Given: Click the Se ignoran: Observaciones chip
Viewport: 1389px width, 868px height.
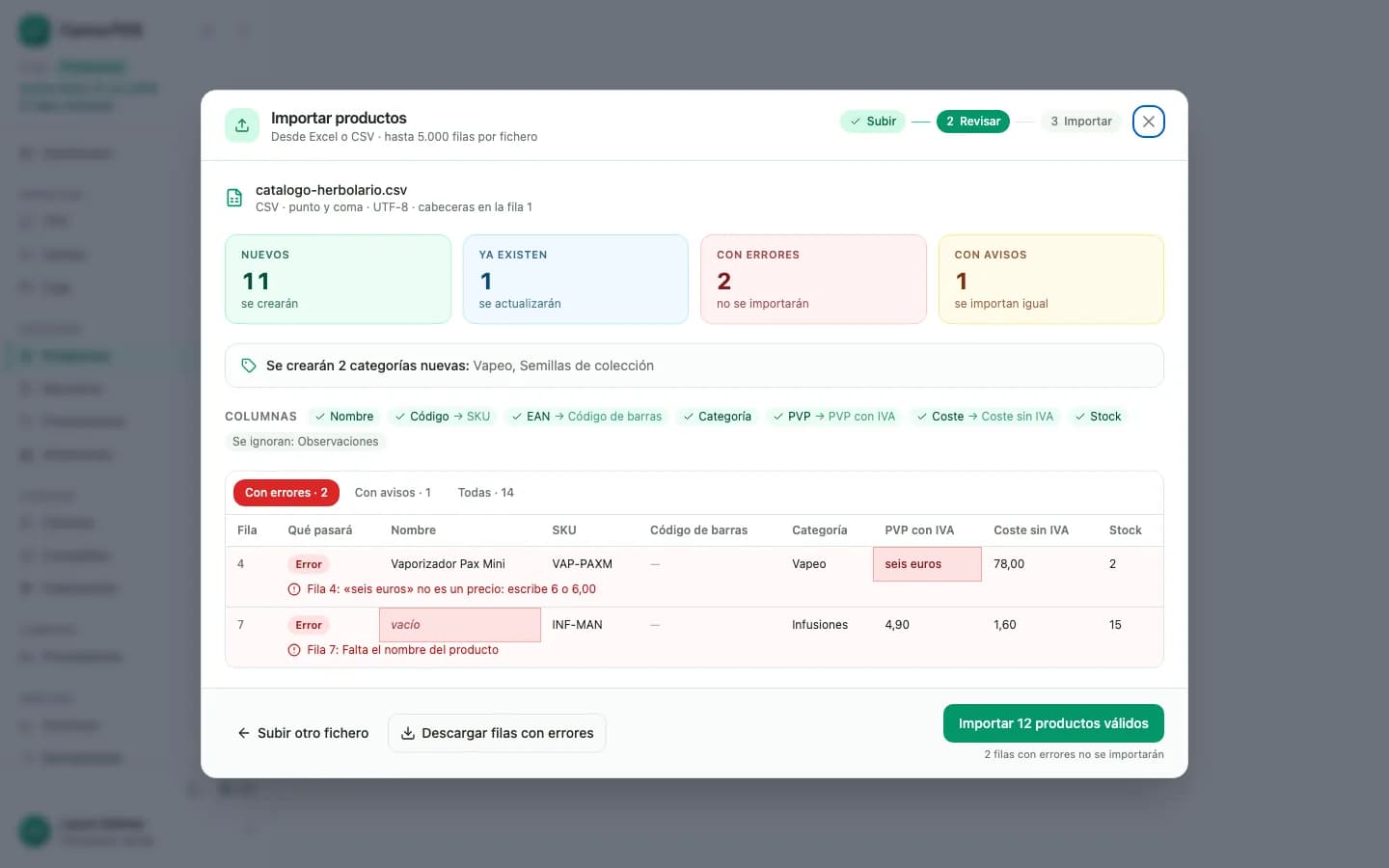Looking at the screenshot, I should [x=306, y=442].
